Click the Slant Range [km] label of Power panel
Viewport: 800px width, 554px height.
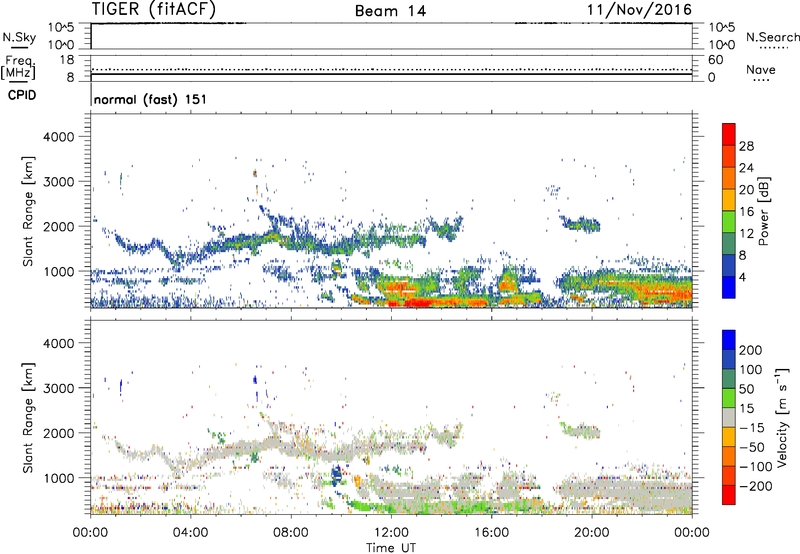[28, 211]
